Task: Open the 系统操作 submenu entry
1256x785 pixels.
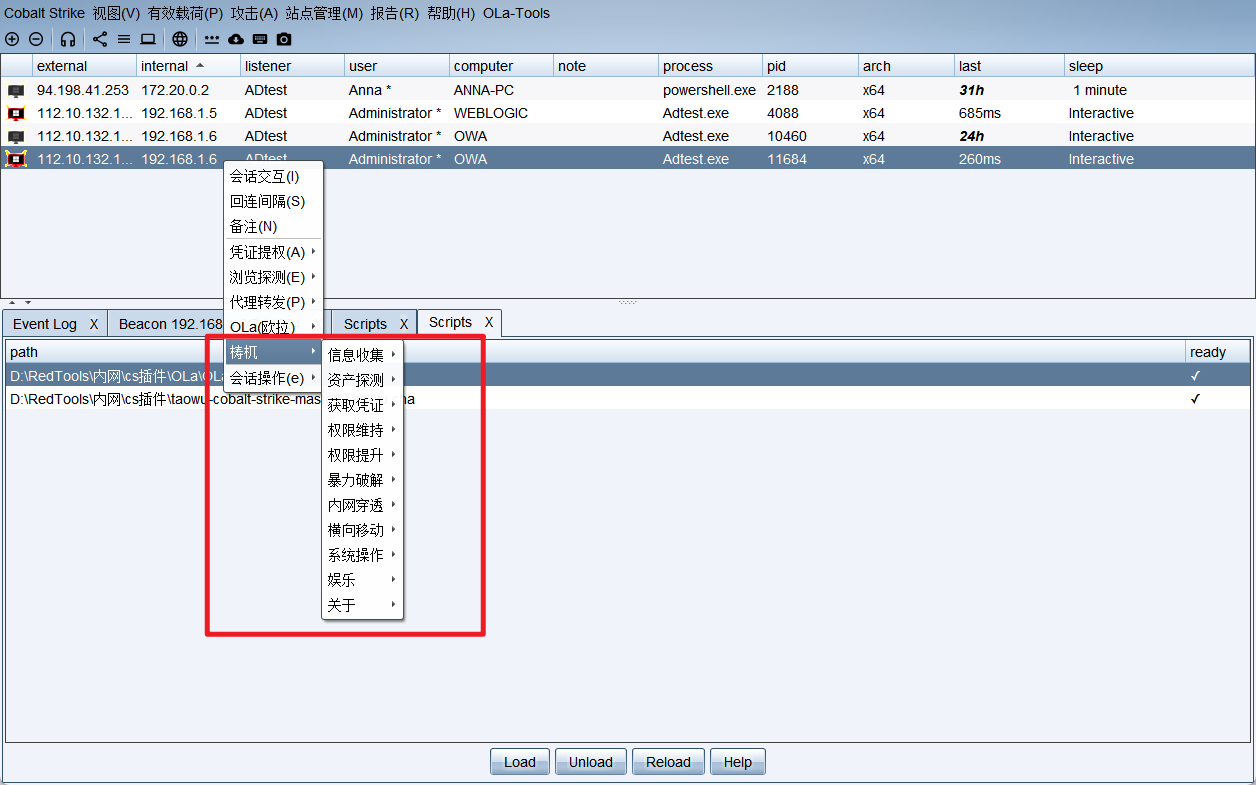Action: coord(362,555)
